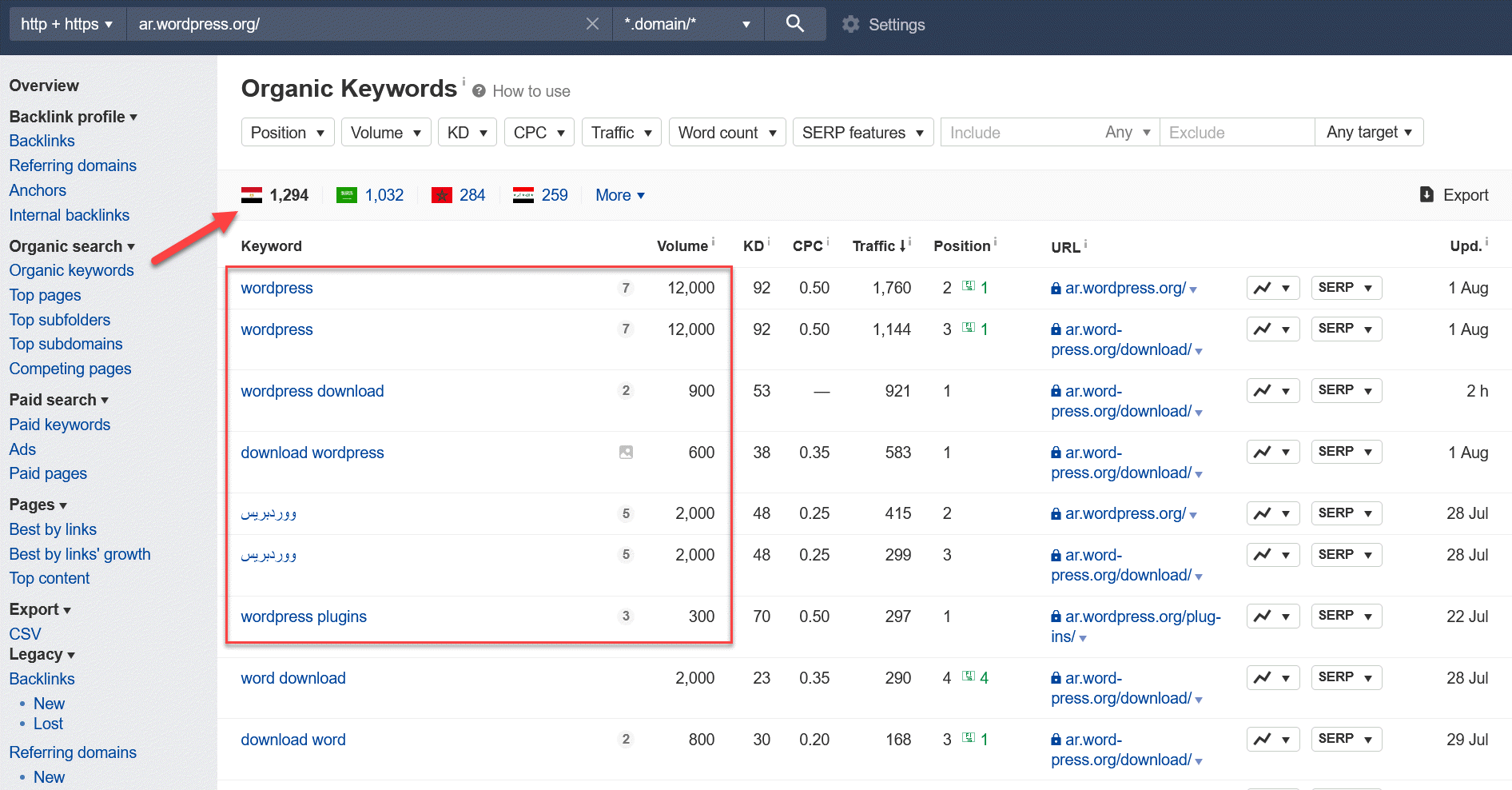Expand the More countries dropdown
The height and width of the screenshot is (790, 1512).
coord(619,195)
